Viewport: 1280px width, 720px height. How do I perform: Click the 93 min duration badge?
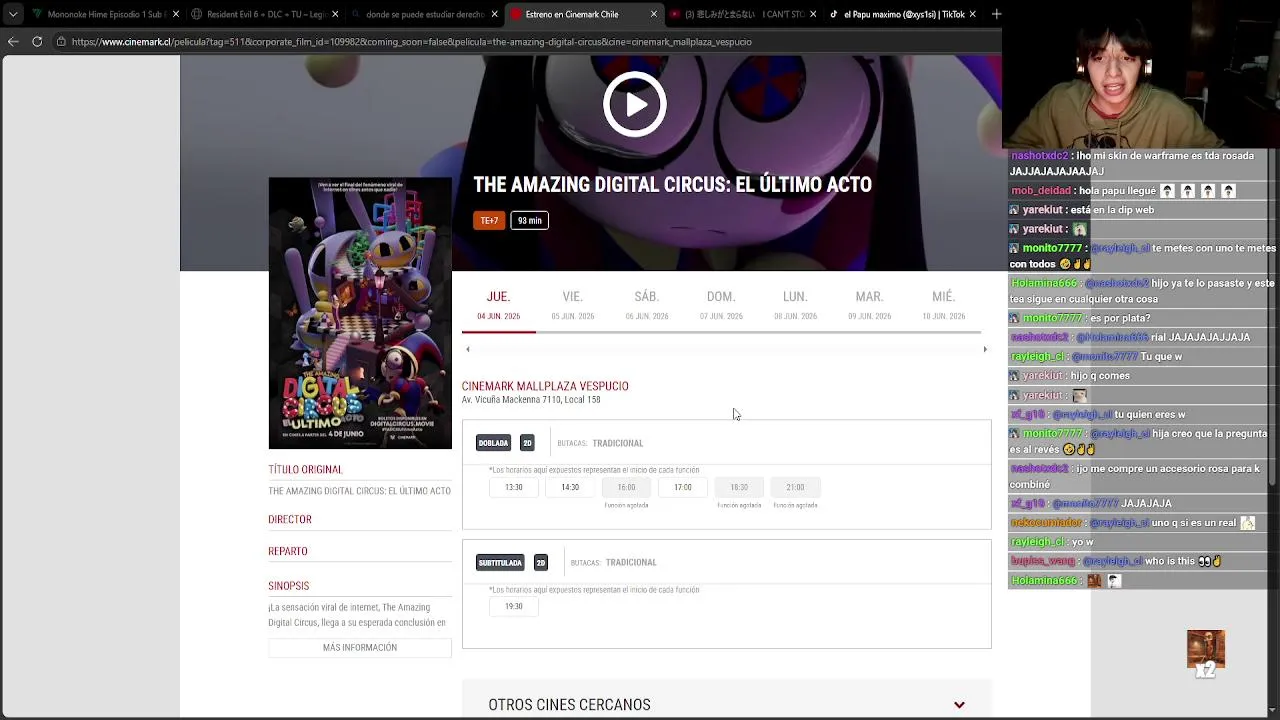click(530, 220)
